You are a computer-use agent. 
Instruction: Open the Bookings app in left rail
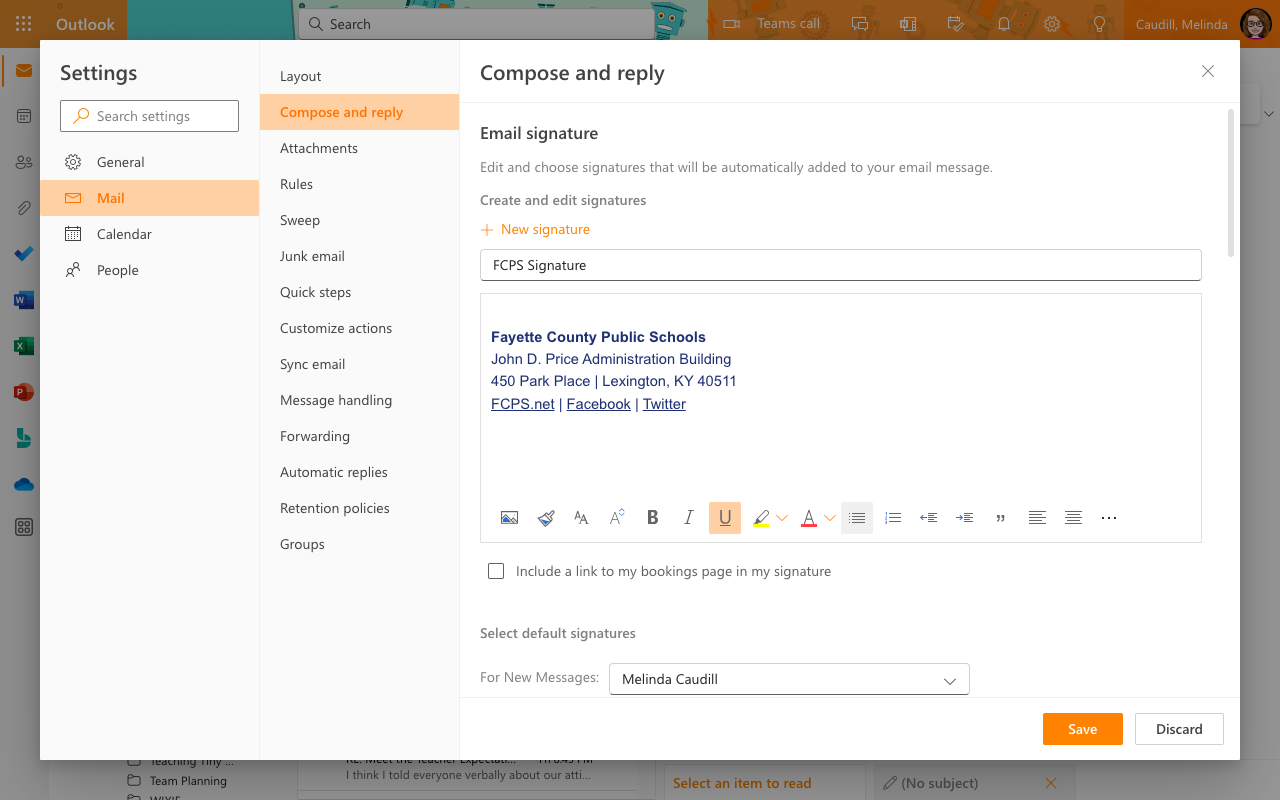24,438
